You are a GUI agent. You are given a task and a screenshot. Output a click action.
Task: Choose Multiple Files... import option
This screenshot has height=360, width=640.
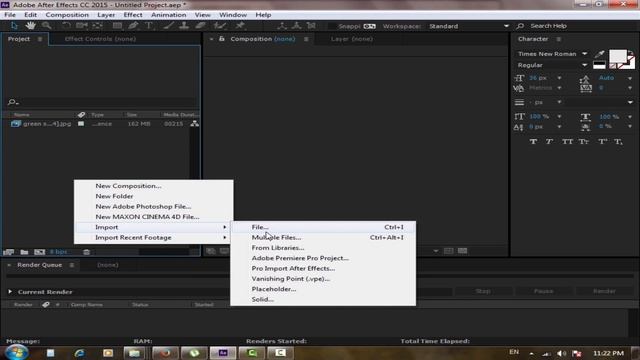point(323,238)
